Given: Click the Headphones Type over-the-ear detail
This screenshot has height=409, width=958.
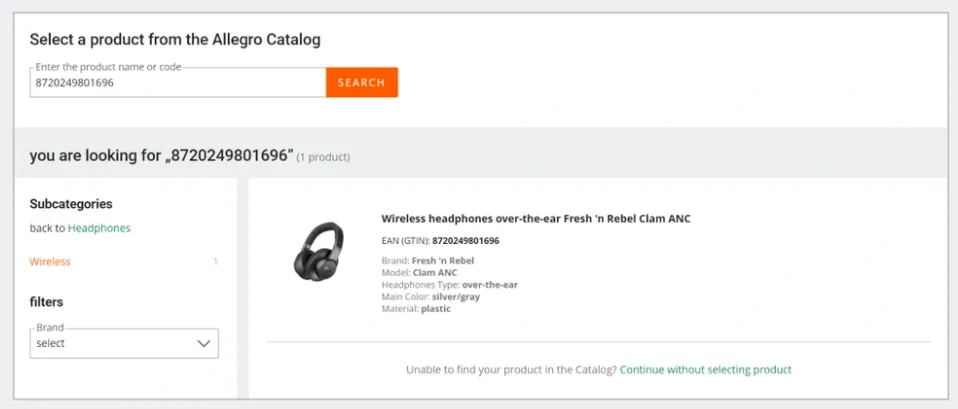Looking at the screenshot, I should [450, 285].
